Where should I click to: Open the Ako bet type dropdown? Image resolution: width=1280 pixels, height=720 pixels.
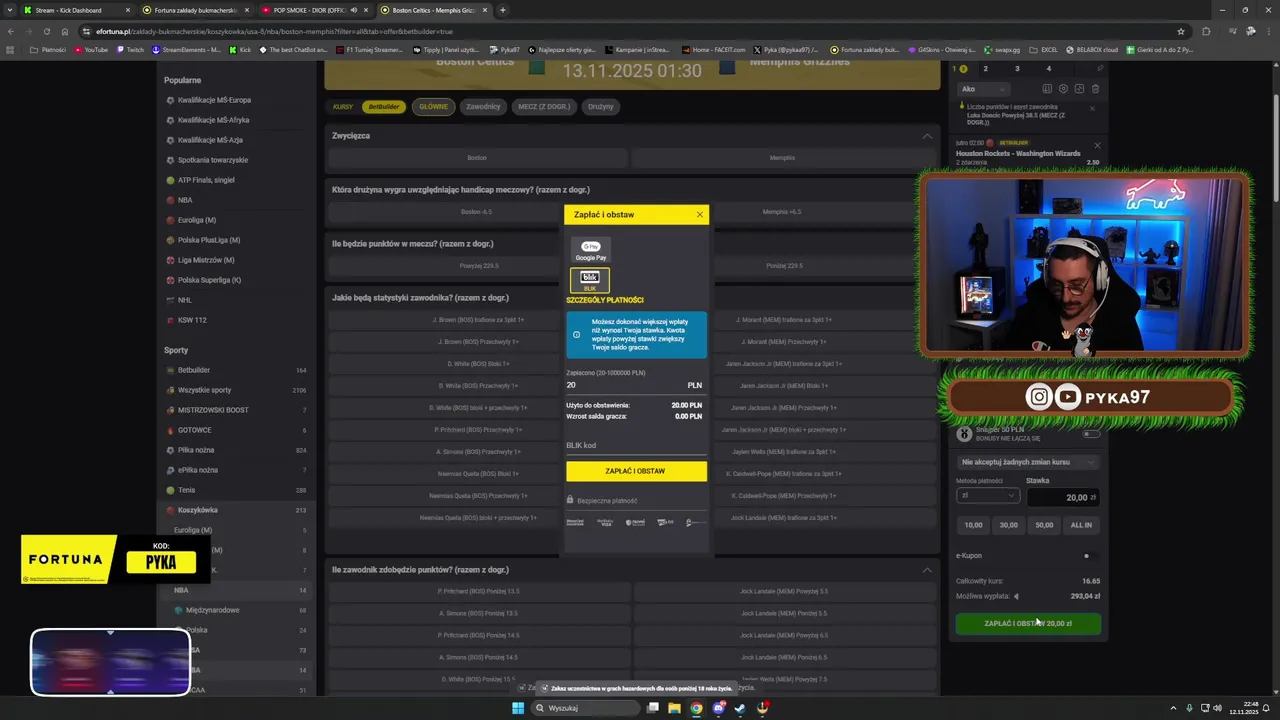pyautogui.click(x=983, y=89)
